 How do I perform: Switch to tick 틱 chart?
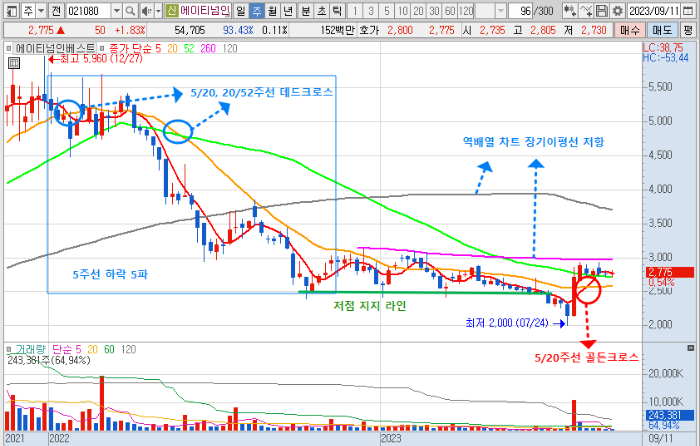(337, 10)
